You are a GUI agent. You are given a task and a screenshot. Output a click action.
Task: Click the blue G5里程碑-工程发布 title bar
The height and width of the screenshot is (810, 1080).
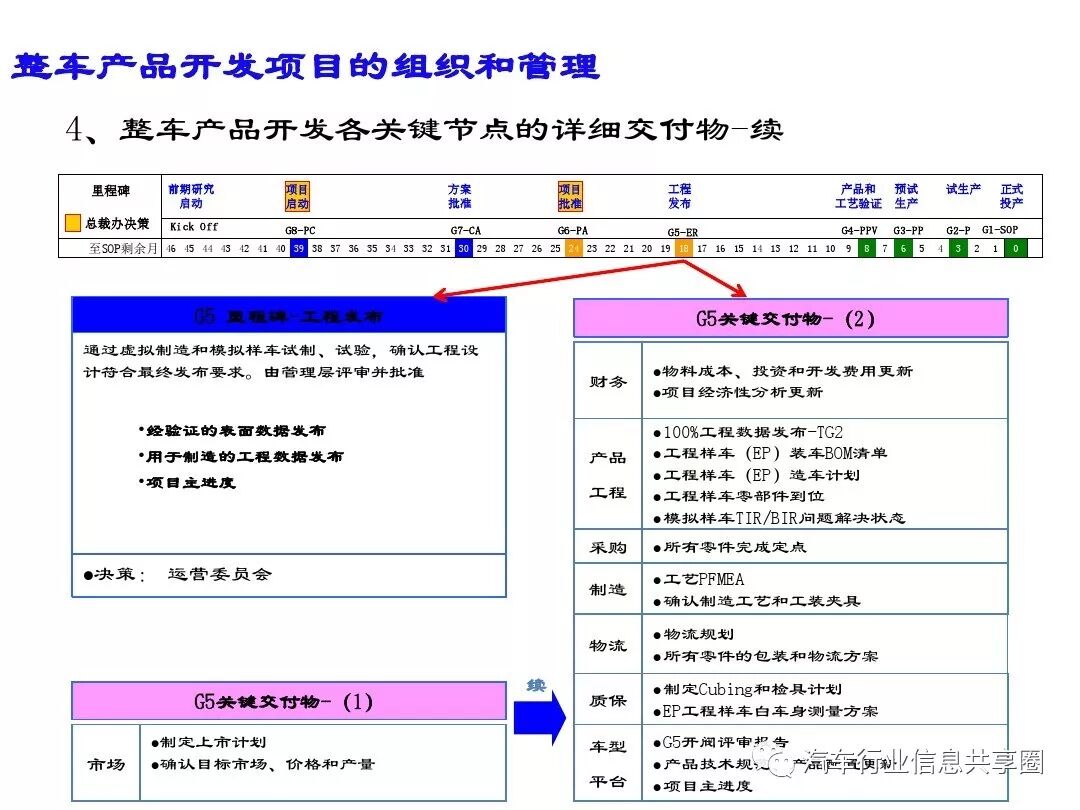click(289, 314)
